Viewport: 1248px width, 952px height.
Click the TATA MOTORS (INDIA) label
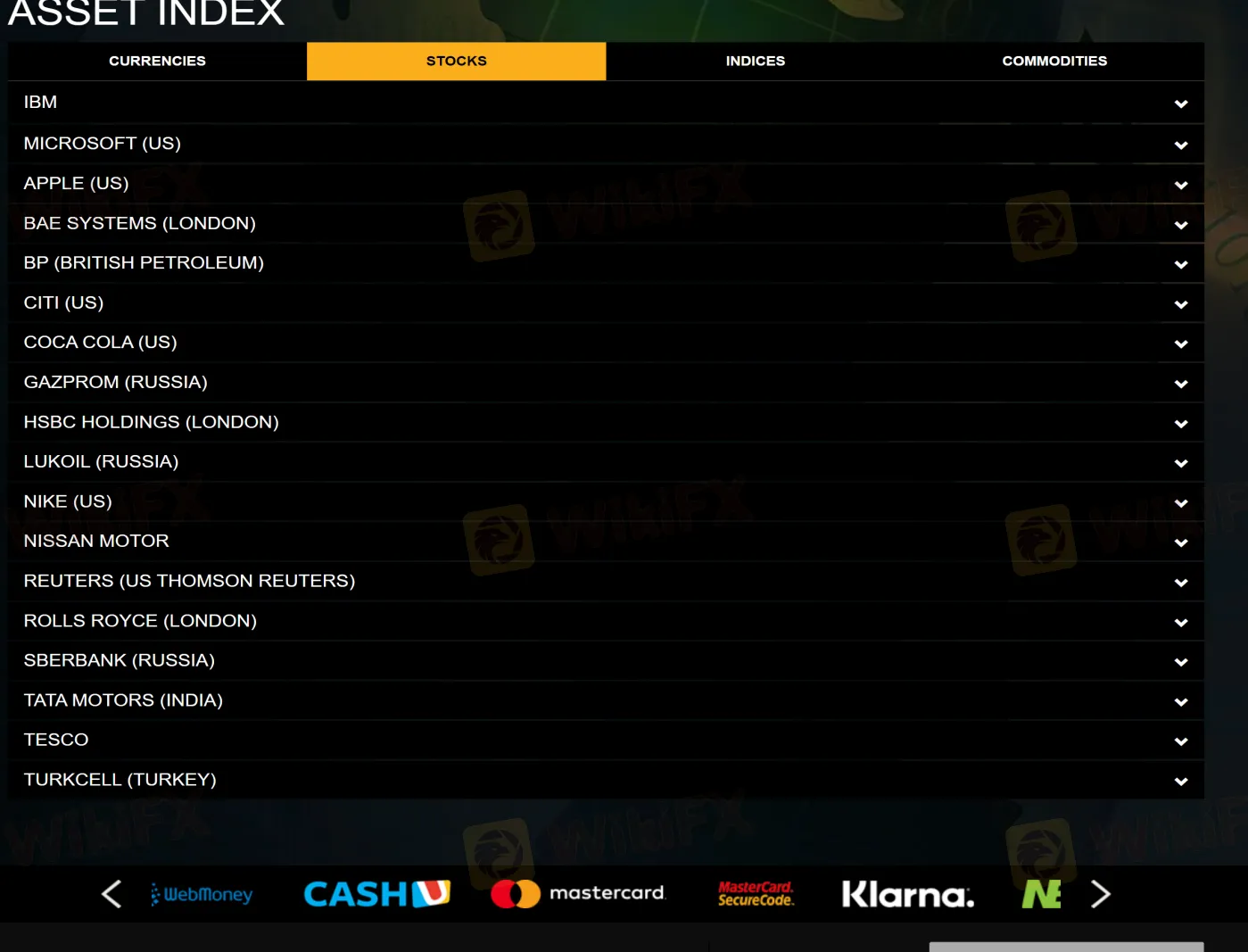click(x=123, y=700)
